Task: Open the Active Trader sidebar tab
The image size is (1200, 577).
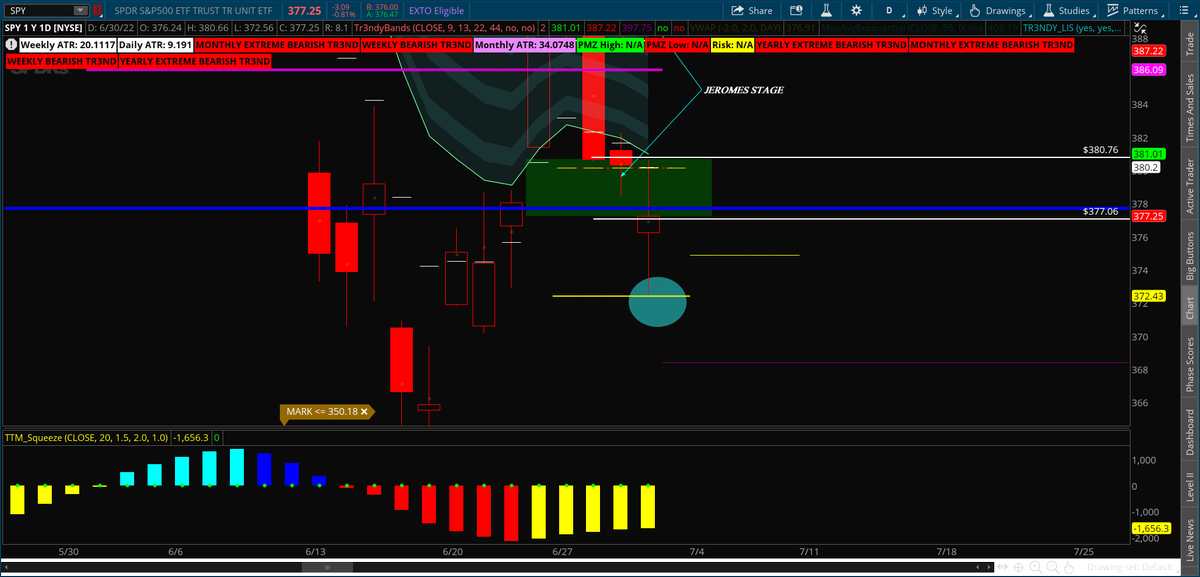Action: (1190, 186)
